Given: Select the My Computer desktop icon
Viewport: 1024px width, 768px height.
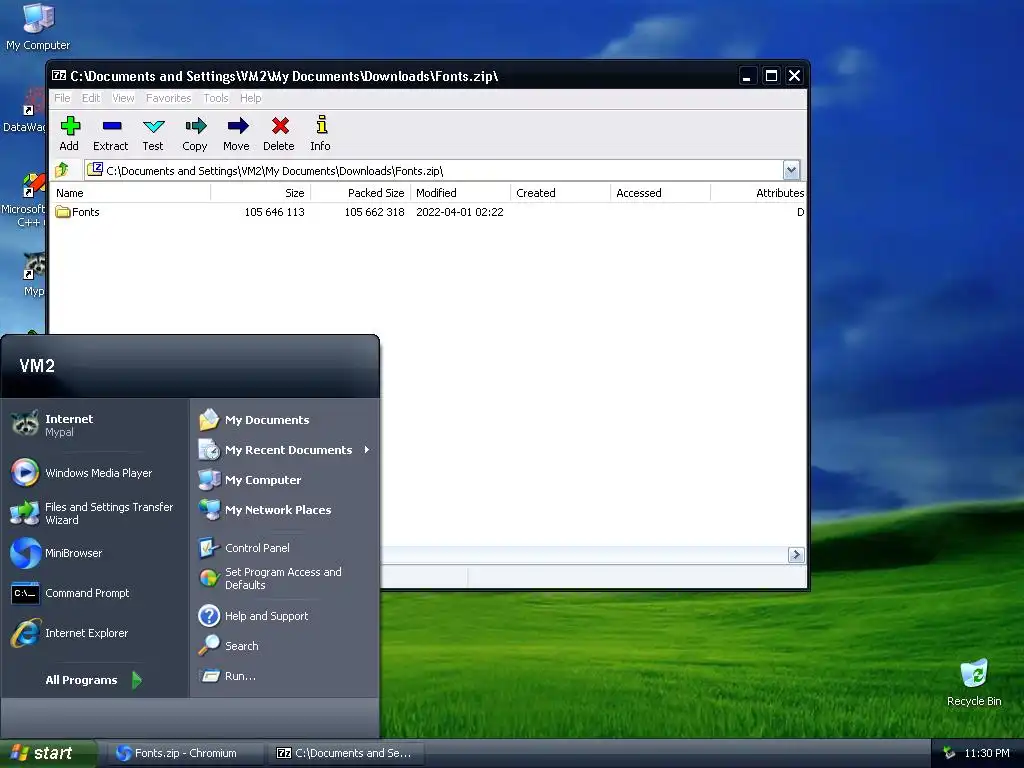Looking at the screenshot, I should pyautogui.click(x=38, y=26).
